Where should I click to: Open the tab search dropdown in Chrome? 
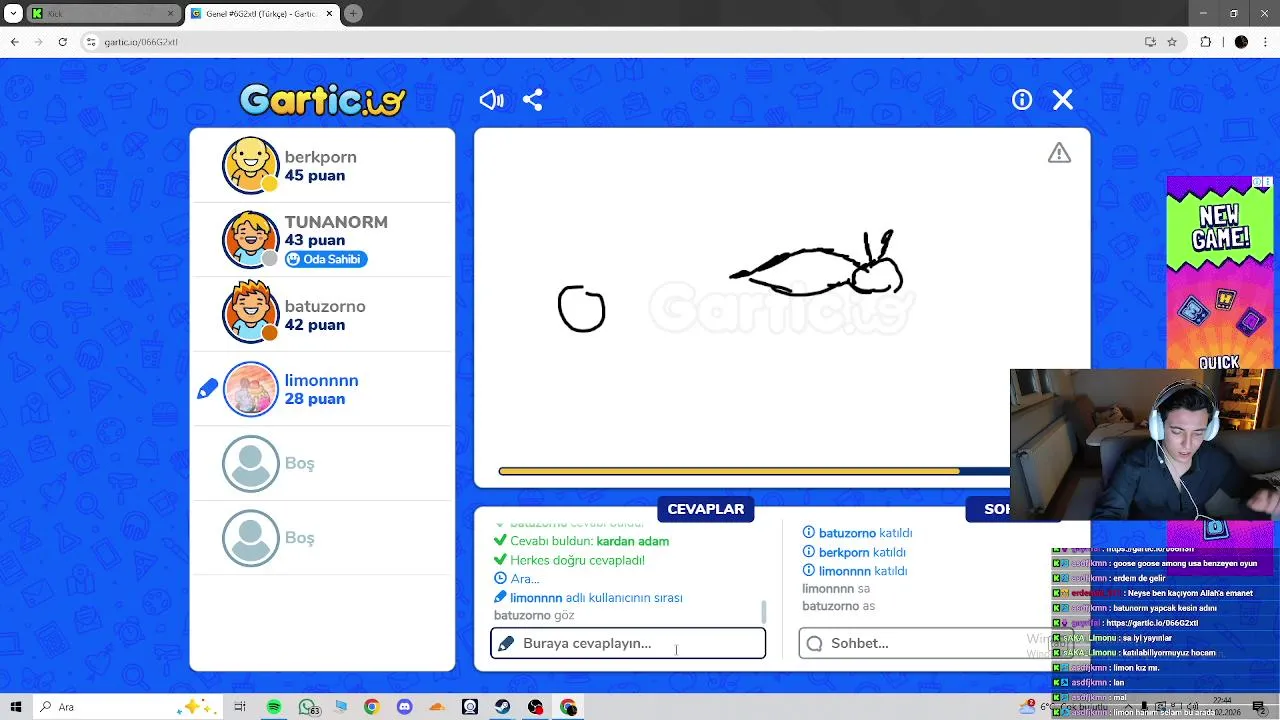coord(13,14)
